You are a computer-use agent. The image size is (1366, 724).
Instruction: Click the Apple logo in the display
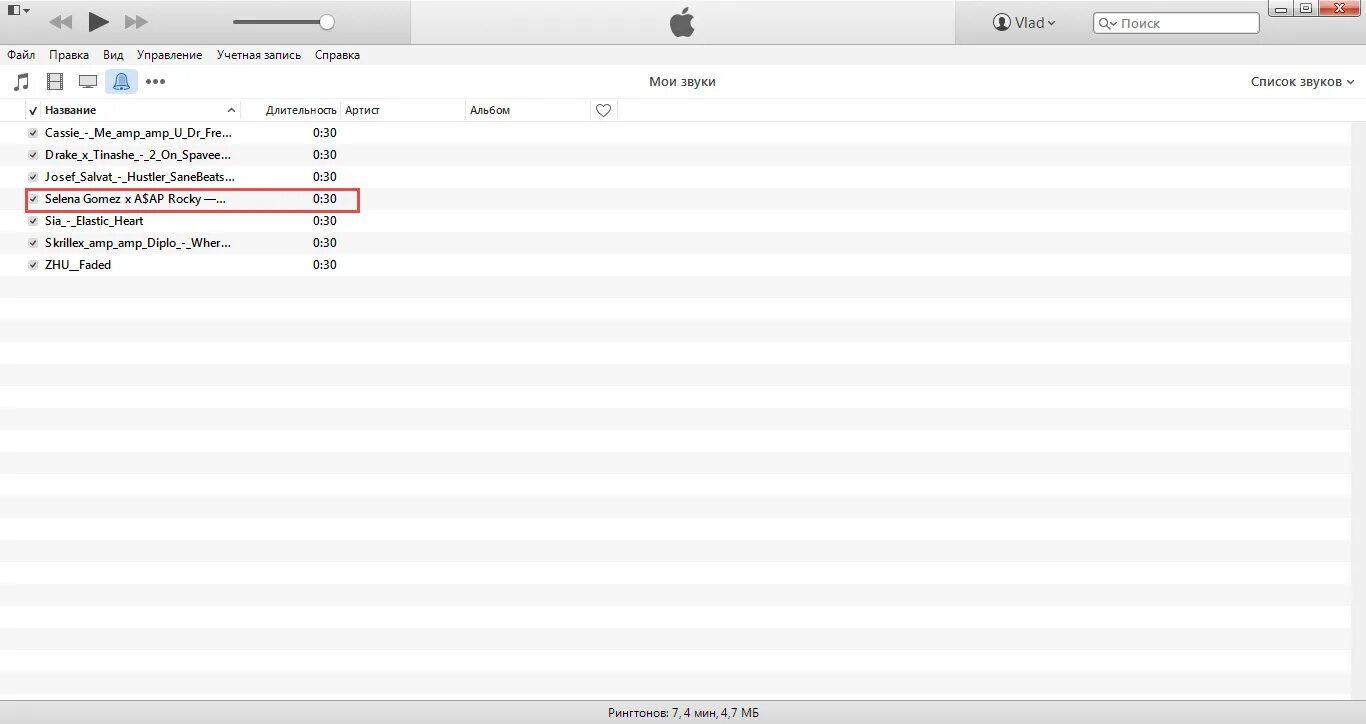(682, 22)
